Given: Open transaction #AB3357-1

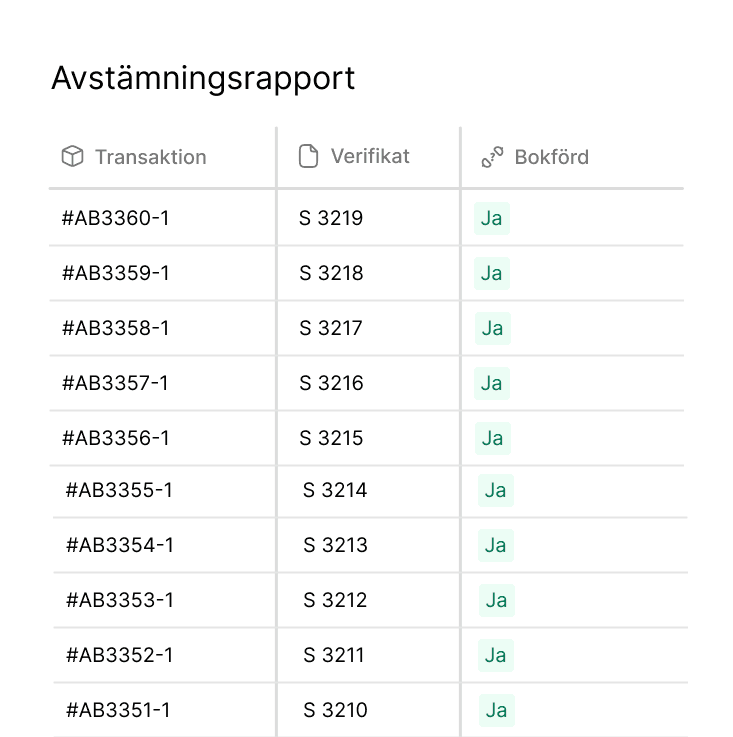Looking at the screenshot, I should [116, 383].
